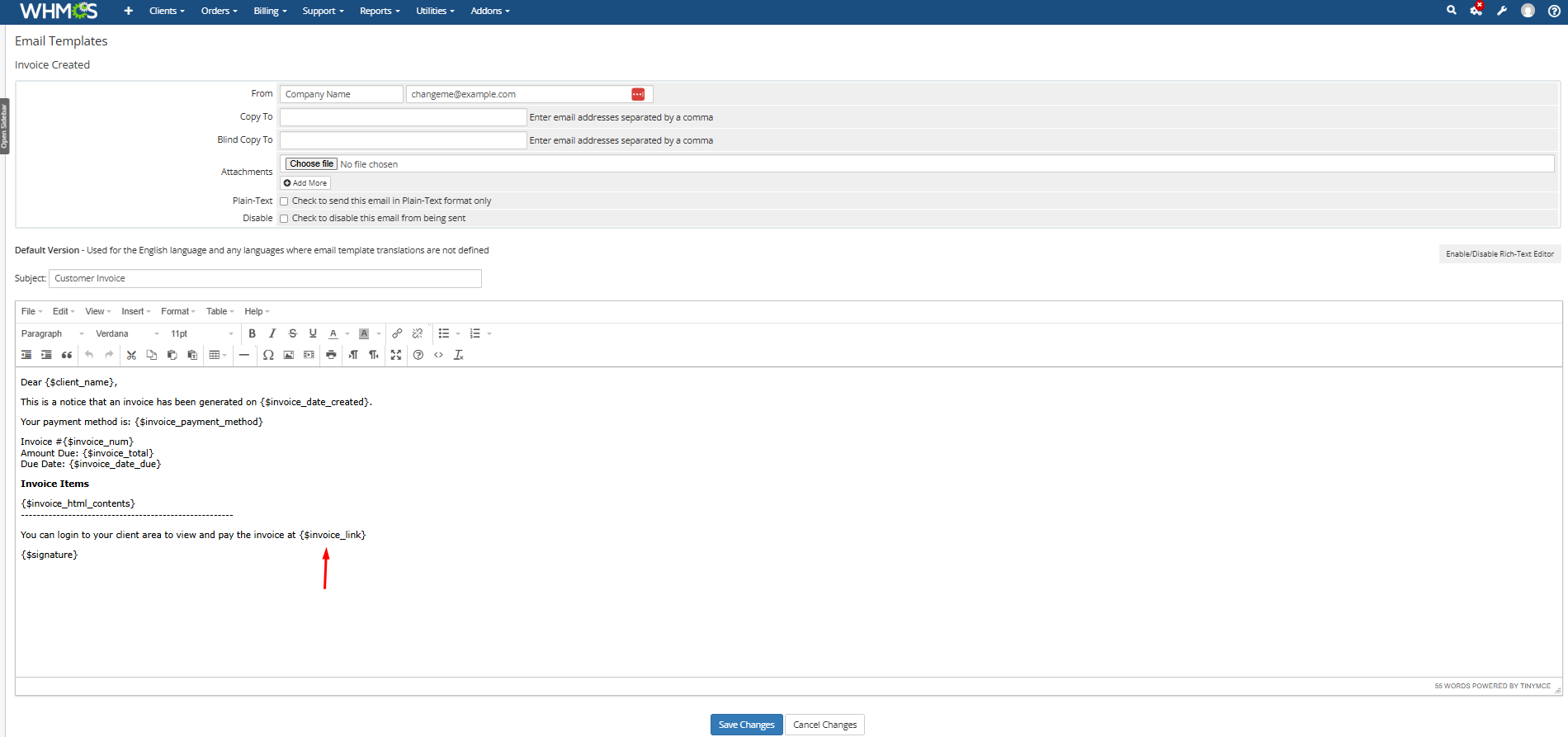Click Enable/Disable Rich-Text Editor button
The width and height of the screenshot is (1568, 737).
1499,254
